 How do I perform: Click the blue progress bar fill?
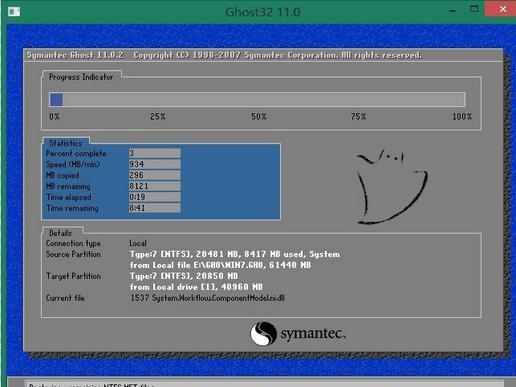point(56,100)
